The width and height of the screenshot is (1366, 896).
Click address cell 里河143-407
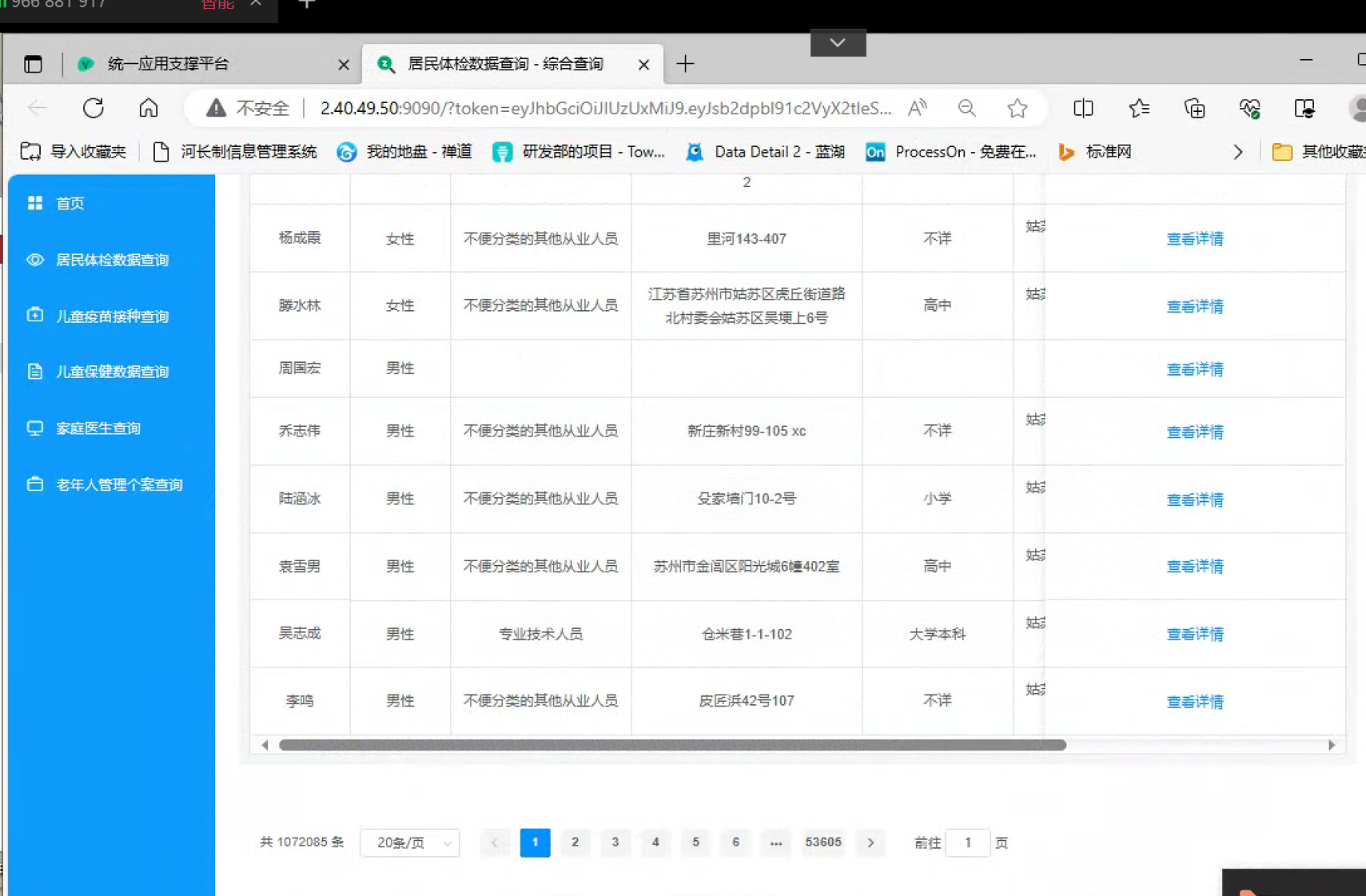pos(747,238)
